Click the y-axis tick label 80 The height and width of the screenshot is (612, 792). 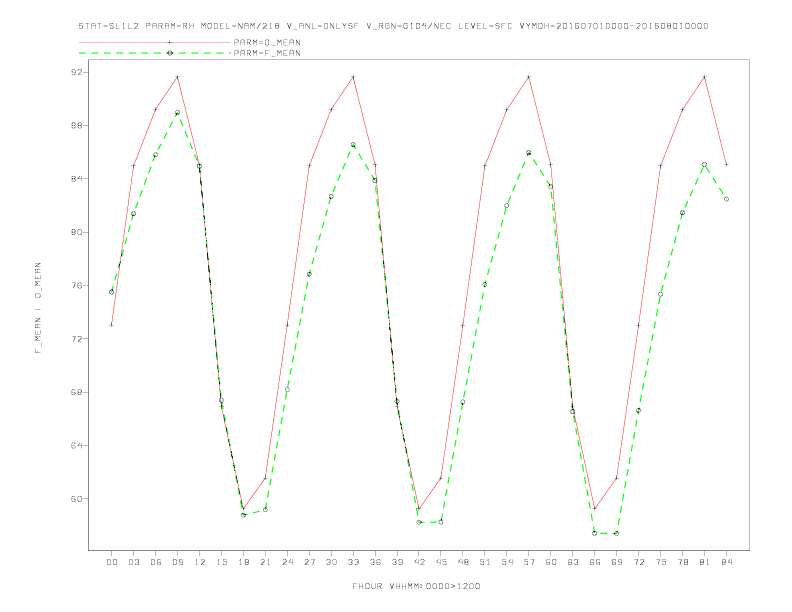click(x=76, y=232)
